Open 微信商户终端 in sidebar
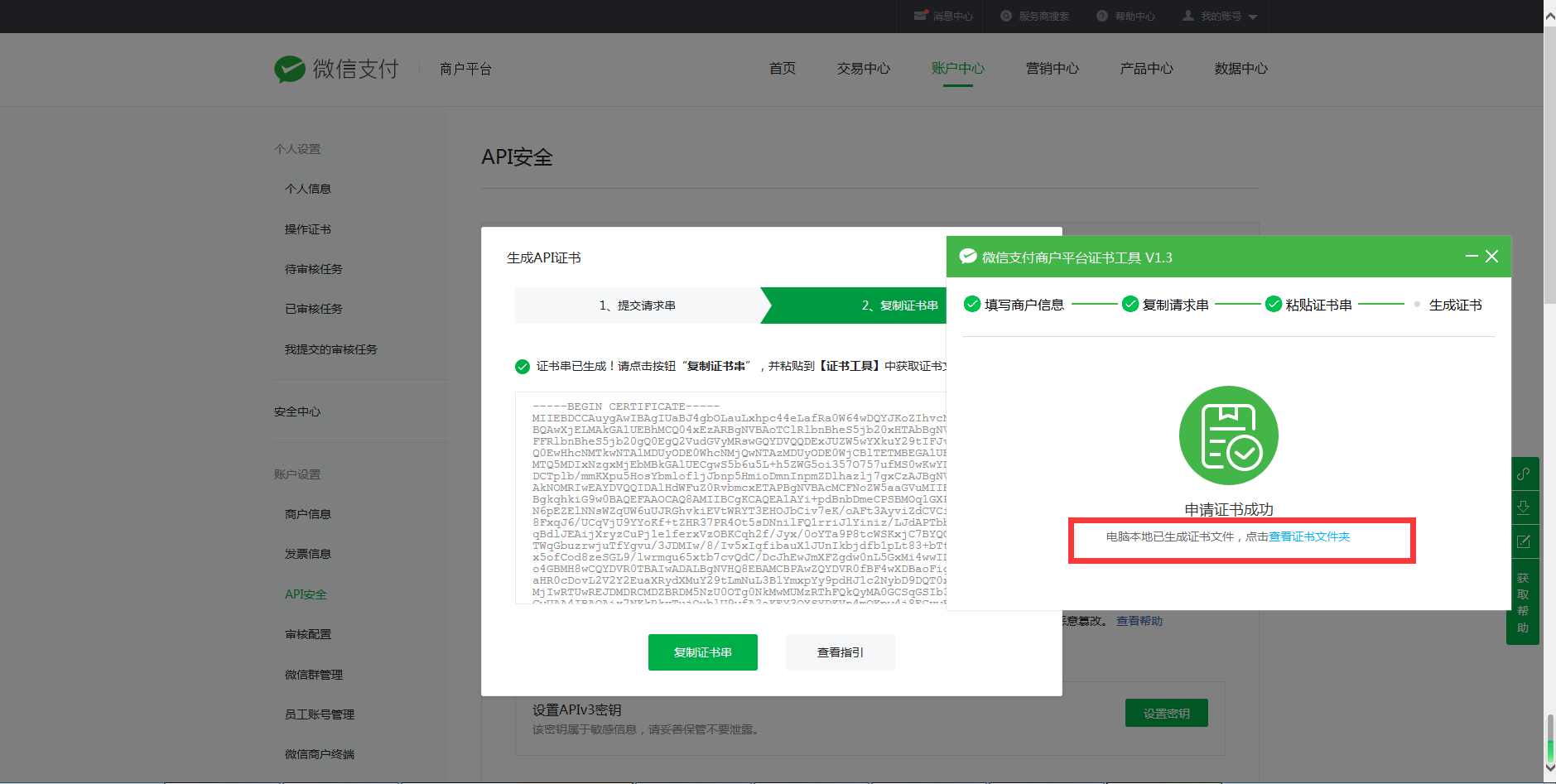 pos(320,754)
